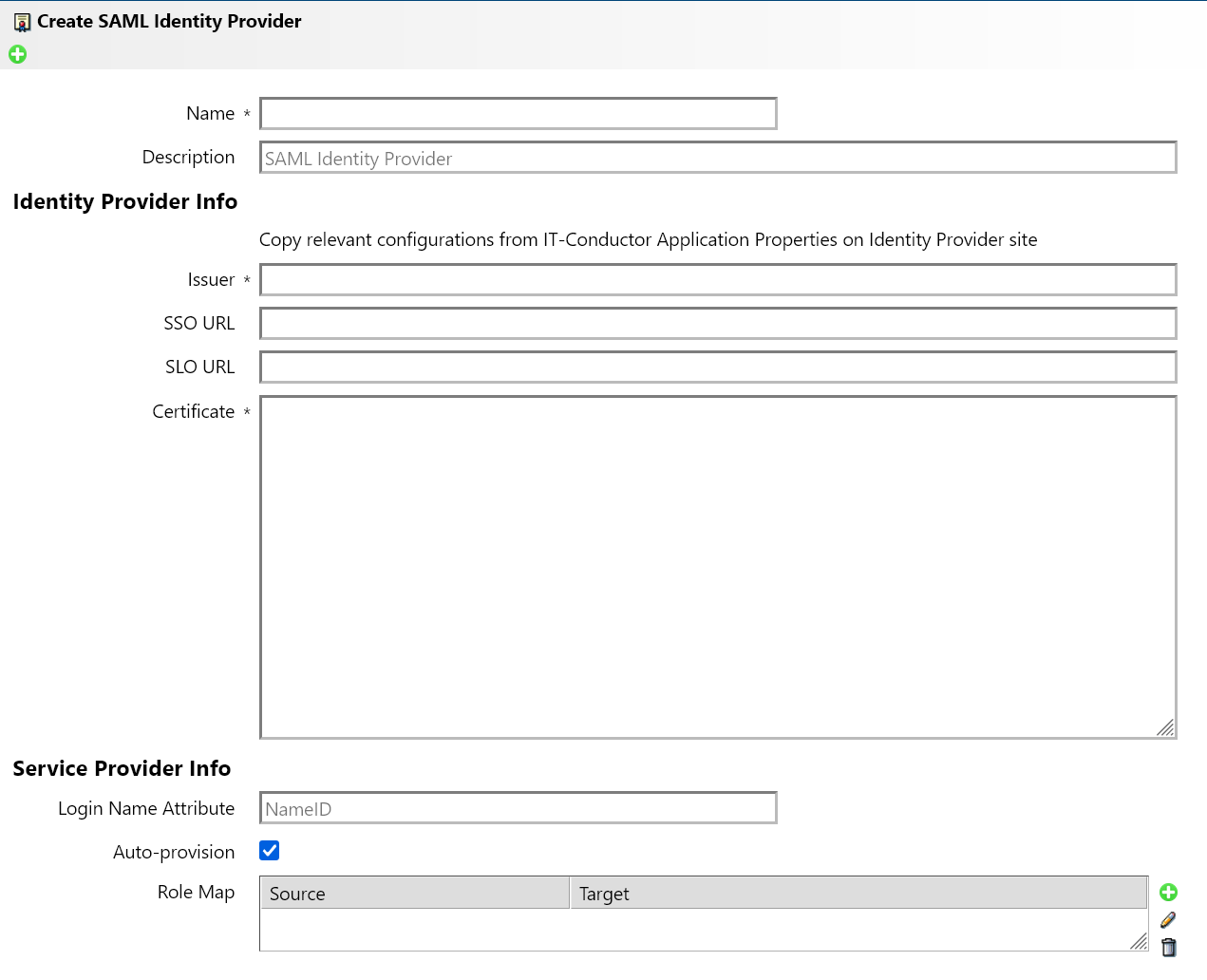The width and height of the screenshot is (1207, 980).
Task: Add a new Role Map entry
Action: coord(1168,892)
